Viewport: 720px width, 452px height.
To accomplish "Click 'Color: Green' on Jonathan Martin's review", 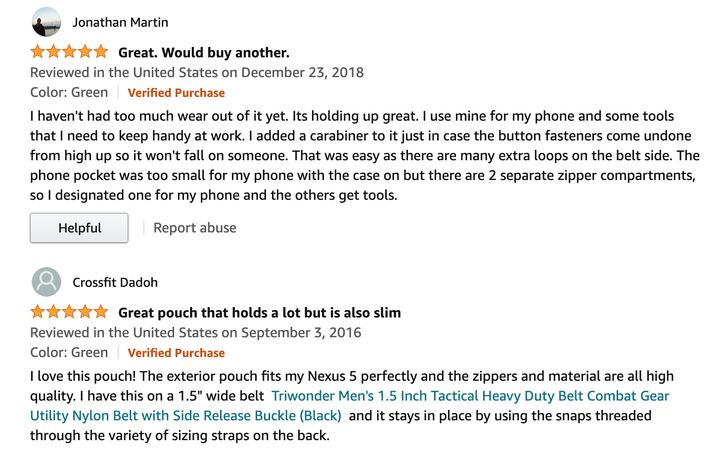I will pyautogui.click(x=69, y=92).
